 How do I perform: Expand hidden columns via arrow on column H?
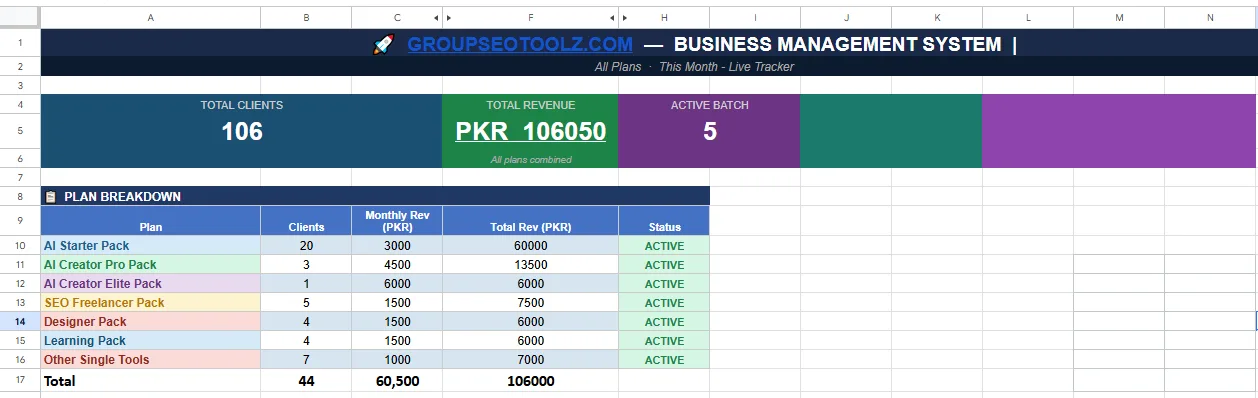pos(624,18)
